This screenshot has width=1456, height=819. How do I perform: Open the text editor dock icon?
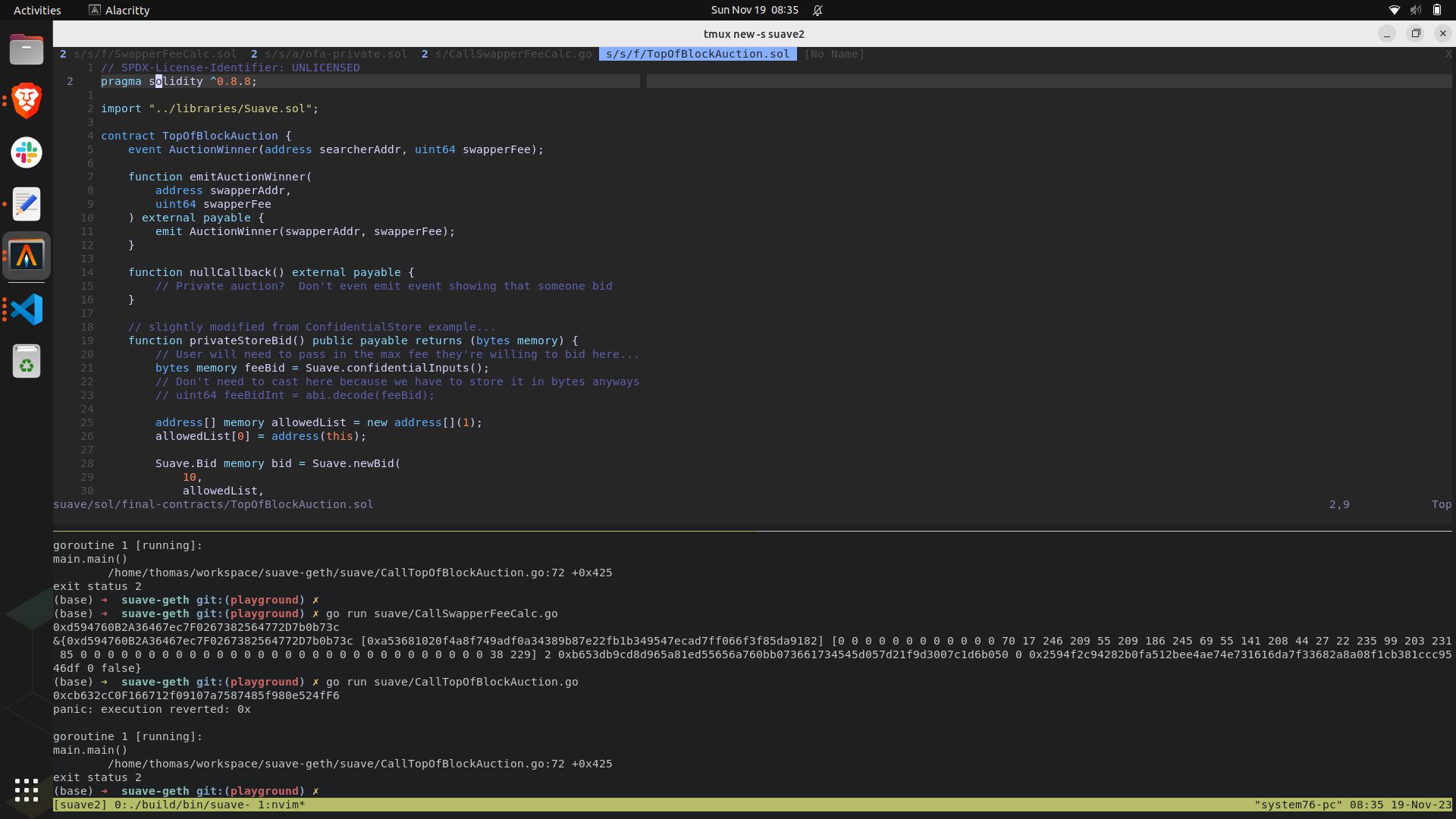pos(27,204)
